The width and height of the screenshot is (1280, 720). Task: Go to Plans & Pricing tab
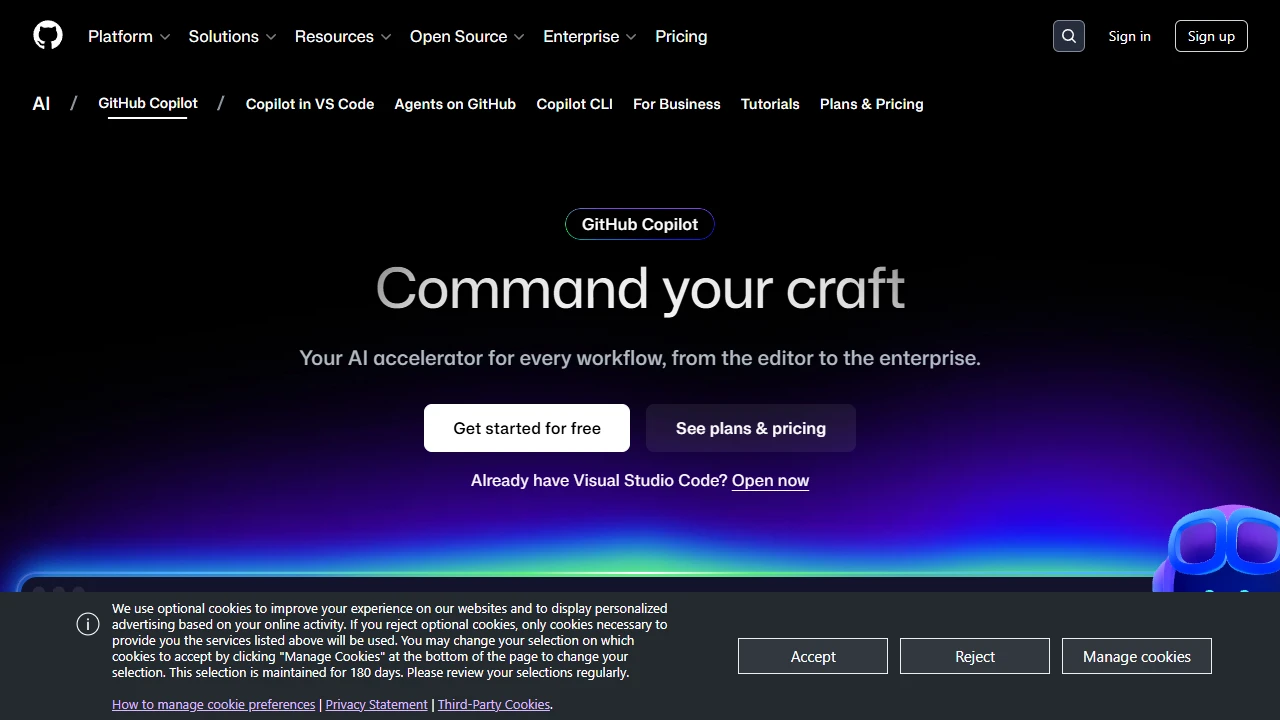[871, 104]
